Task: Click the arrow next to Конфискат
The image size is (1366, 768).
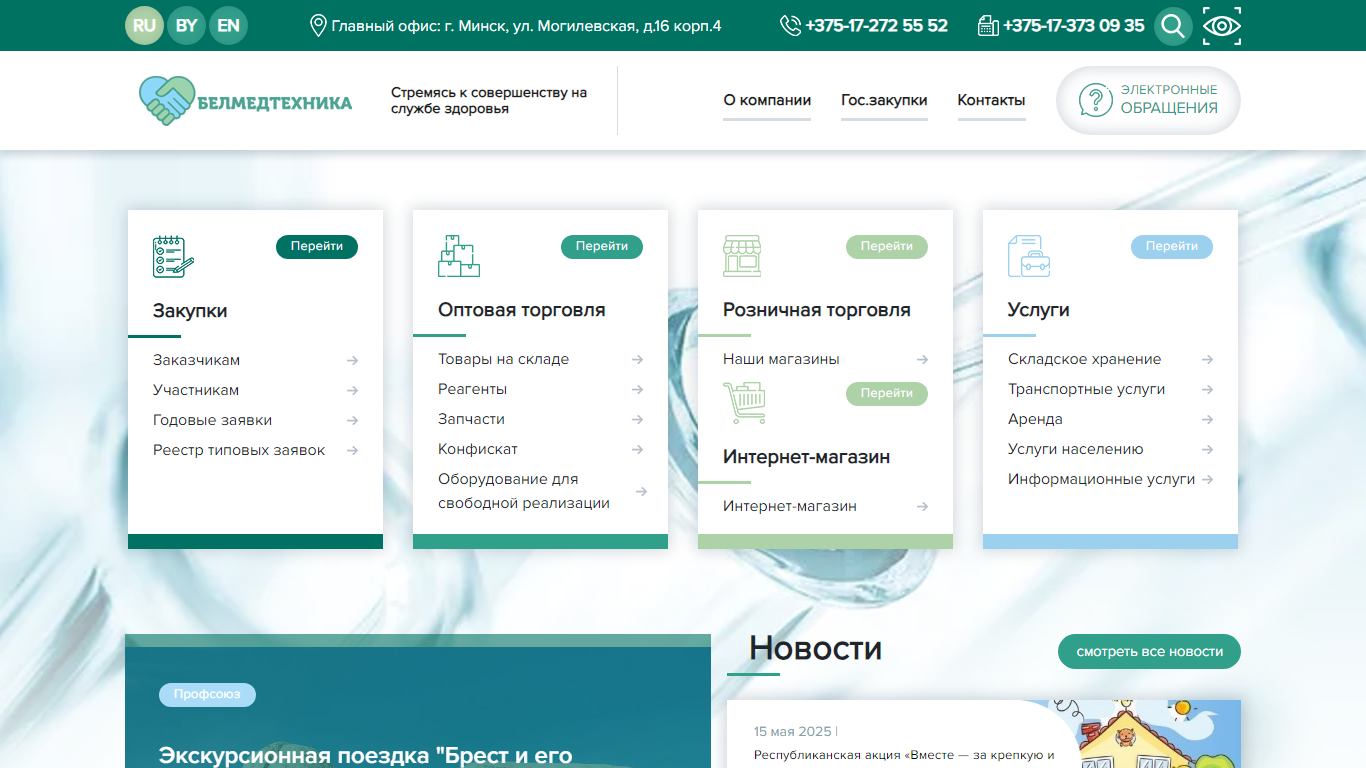Action: coord(638,450)
